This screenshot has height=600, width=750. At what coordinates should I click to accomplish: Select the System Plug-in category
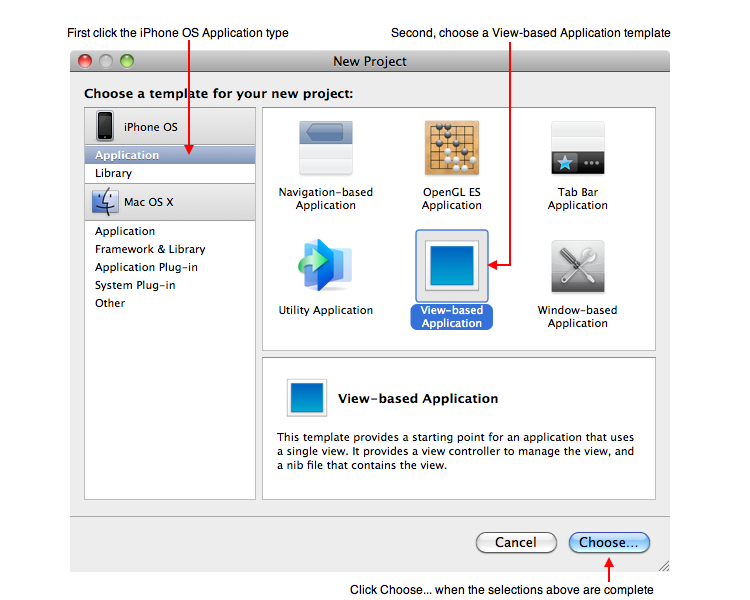point(135,285)
